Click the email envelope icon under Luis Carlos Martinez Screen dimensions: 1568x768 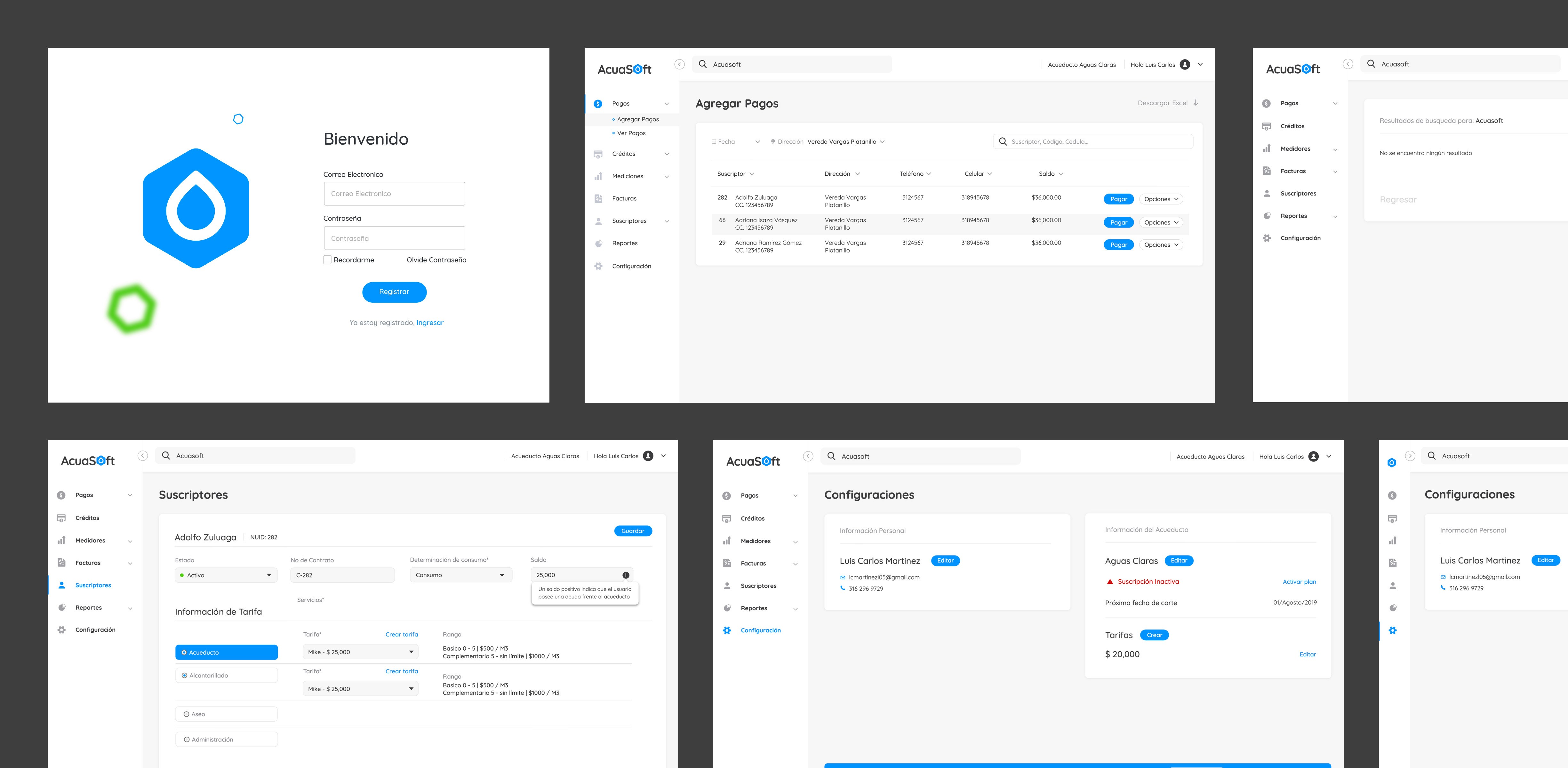pyautogui.click(x=843, y=578)
